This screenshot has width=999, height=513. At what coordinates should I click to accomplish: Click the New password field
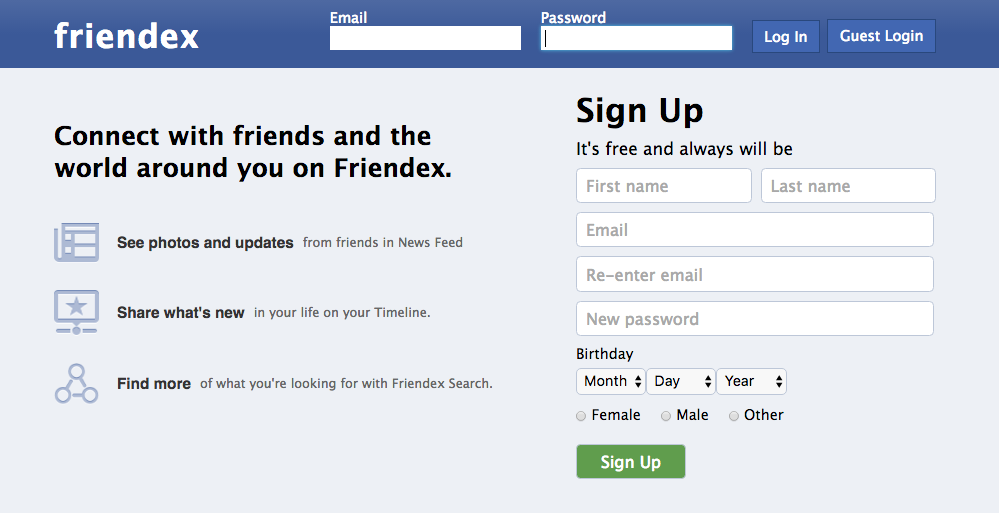coord(755,319)
